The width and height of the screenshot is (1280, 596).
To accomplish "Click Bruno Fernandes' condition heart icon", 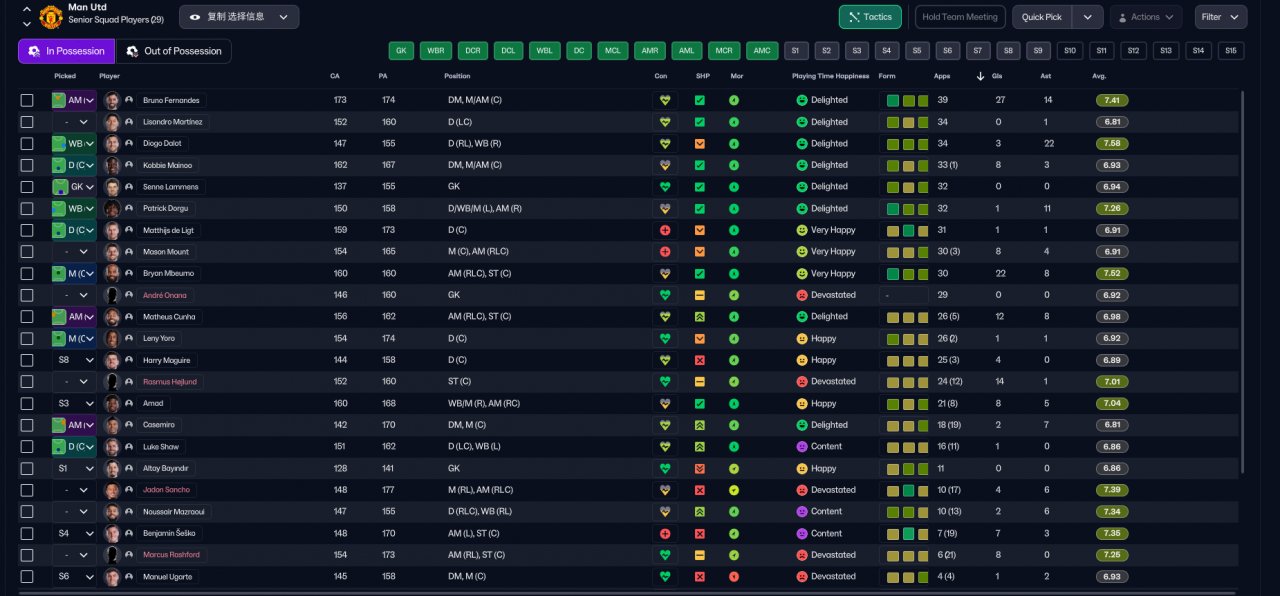I will click(665, 100).
